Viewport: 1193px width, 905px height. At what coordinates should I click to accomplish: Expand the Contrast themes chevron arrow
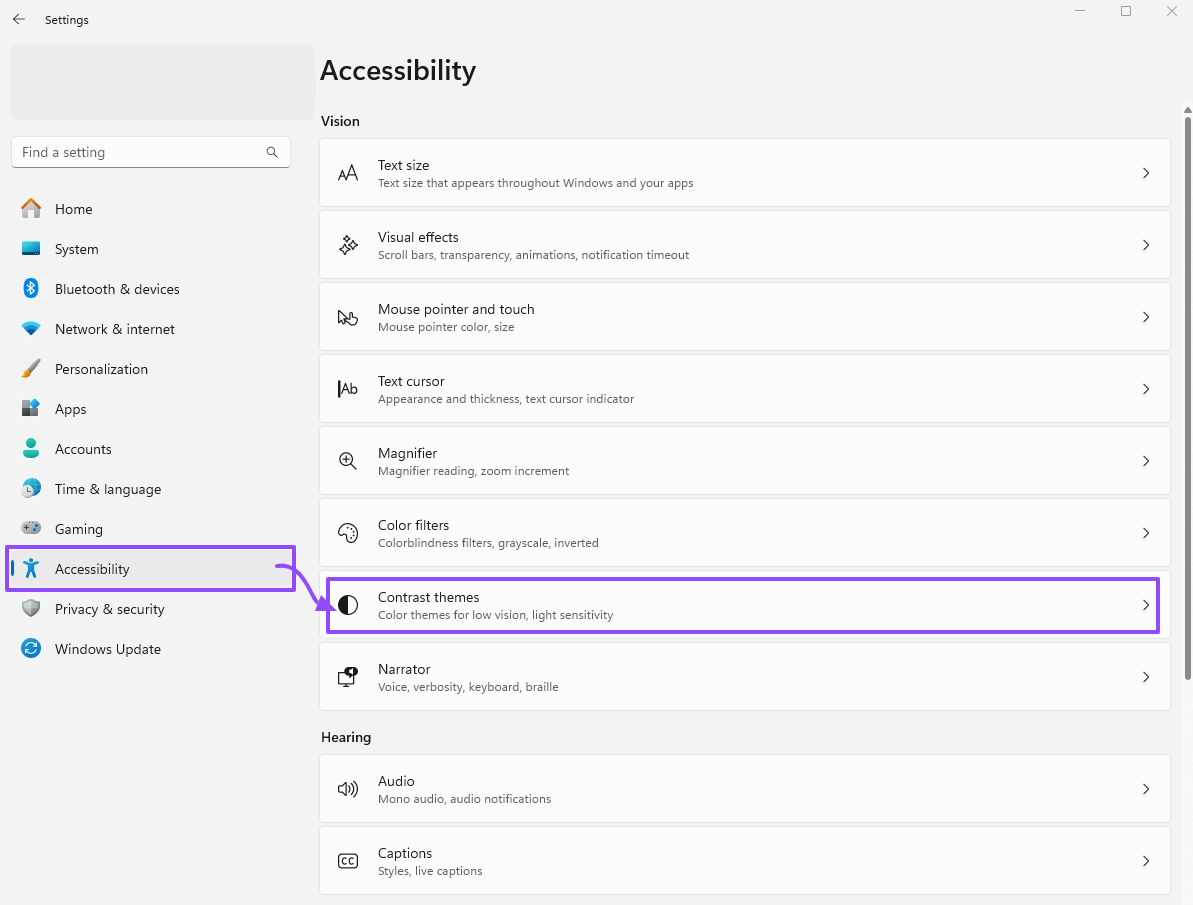(1146, 605)
